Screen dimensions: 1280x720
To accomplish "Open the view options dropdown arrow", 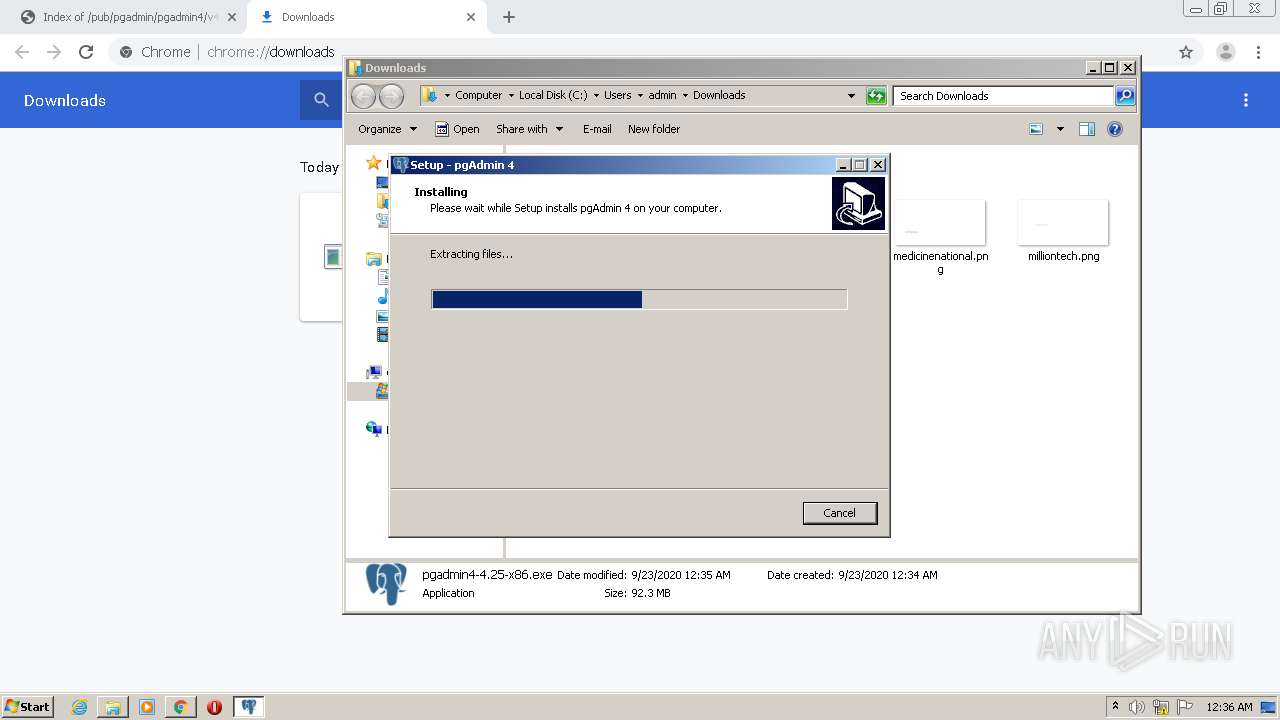I will point(1060,129).
